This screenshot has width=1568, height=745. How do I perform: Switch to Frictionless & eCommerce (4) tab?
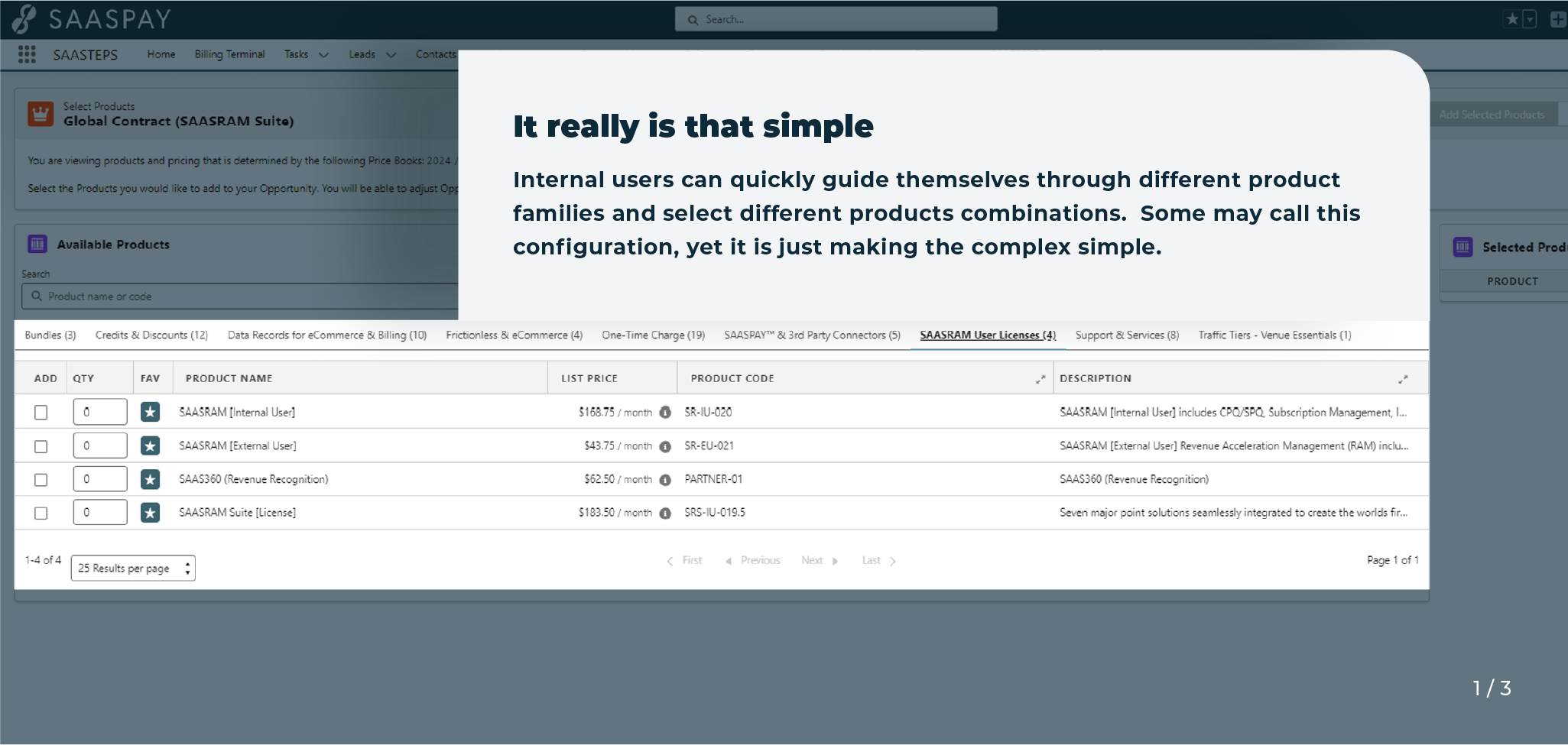coord(515,335)
